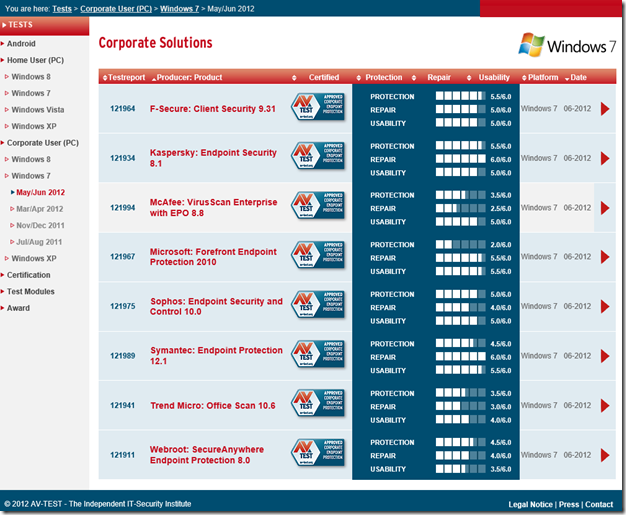Open Legal Notice footer link

coord(530,505)
